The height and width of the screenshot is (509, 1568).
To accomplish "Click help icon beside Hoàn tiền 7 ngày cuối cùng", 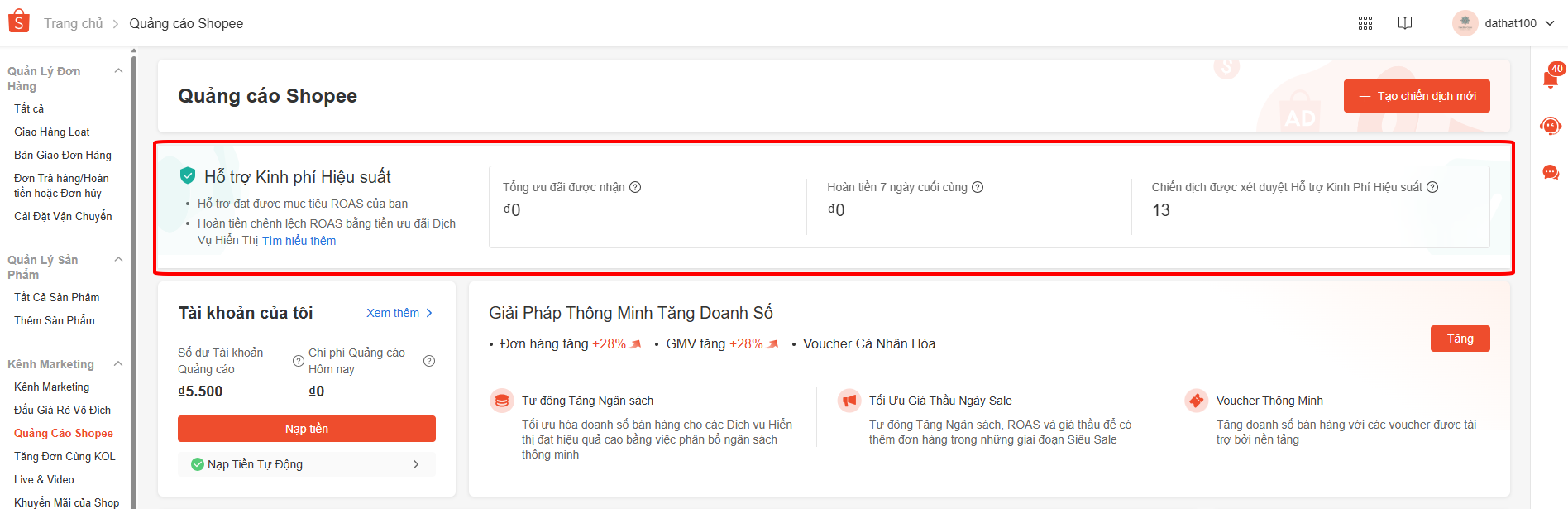I will click(x=978, y=187).
